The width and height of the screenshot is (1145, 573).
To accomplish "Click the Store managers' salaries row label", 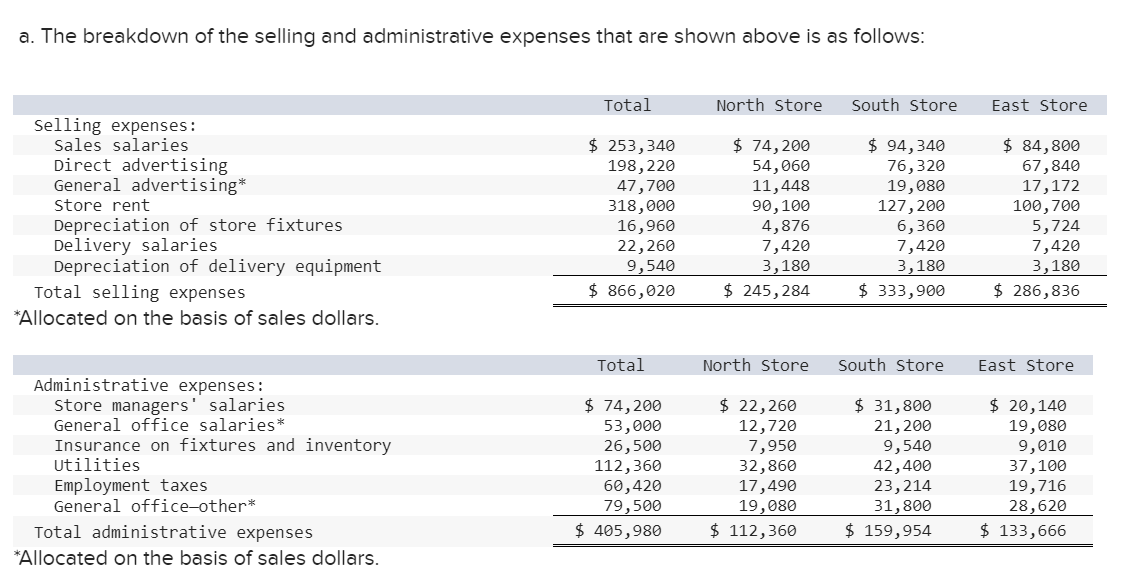I will click(x=169, y=405).
